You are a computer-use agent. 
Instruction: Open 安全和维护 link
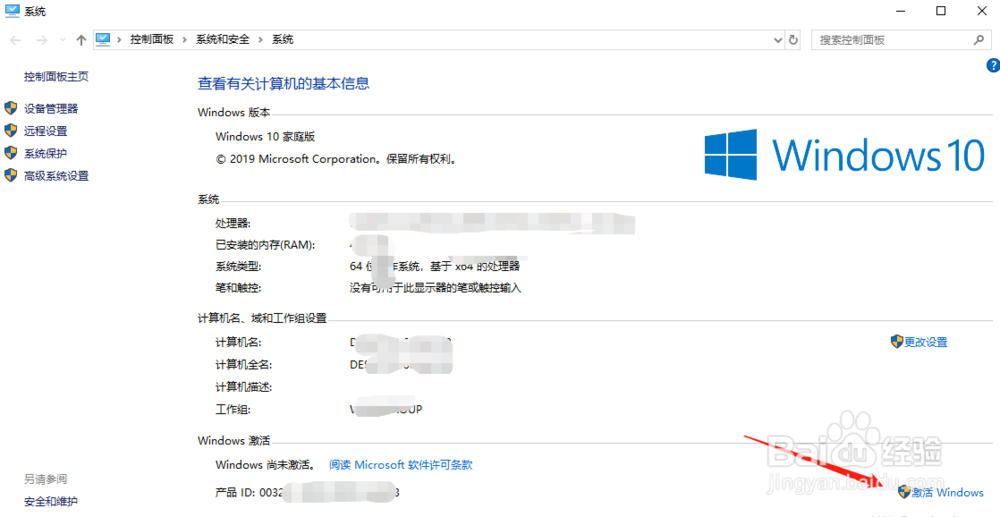point(51,501)
